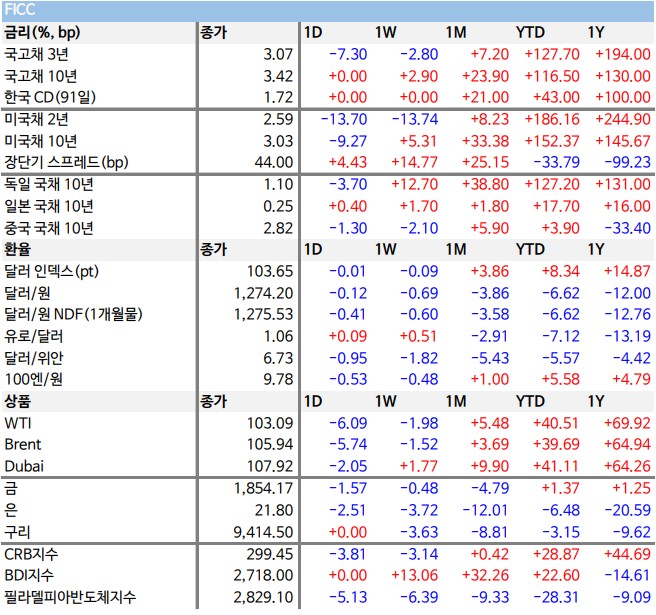
Task: Select the 달러/원 row label
Action: coord(27,293)
